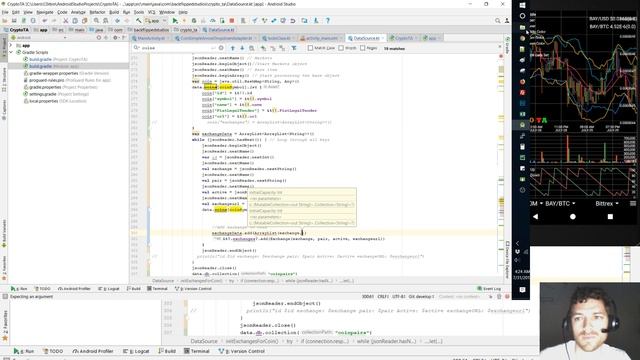Switch to the MainActivity.kt editor tab

click(149, 38)
